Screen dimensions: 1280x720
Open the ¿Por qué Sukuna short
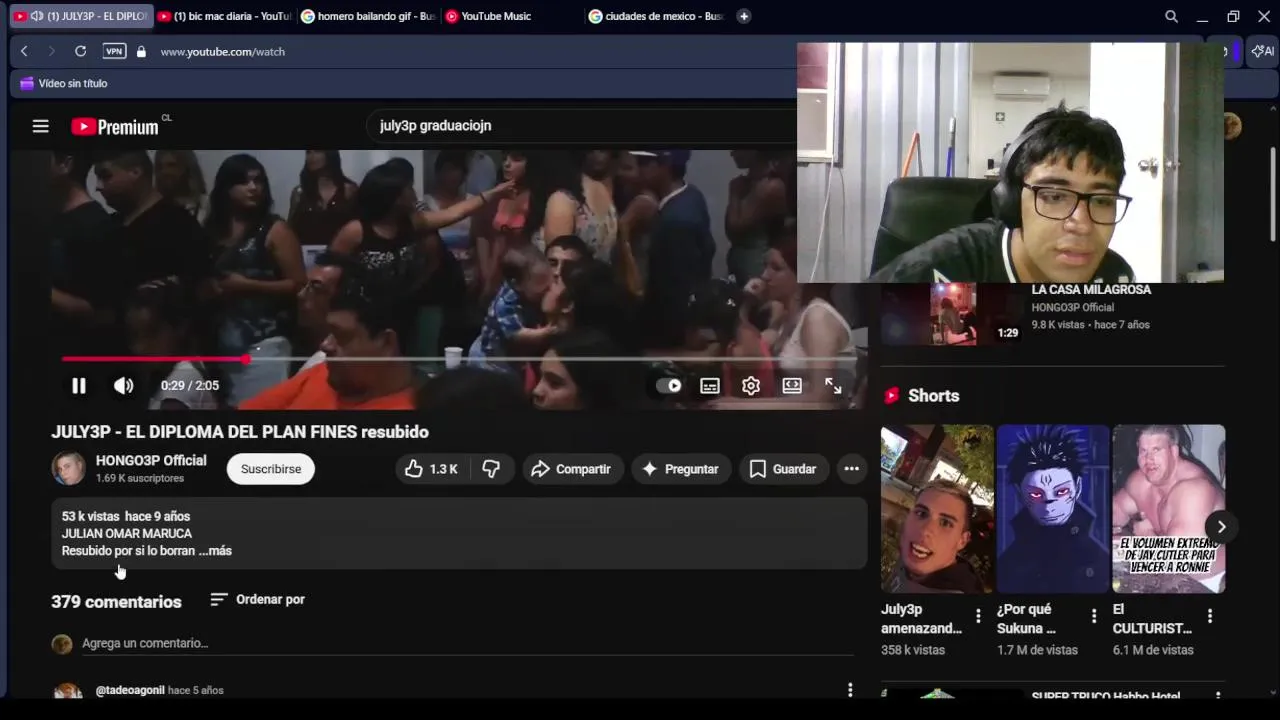(x=1053, y=509)
